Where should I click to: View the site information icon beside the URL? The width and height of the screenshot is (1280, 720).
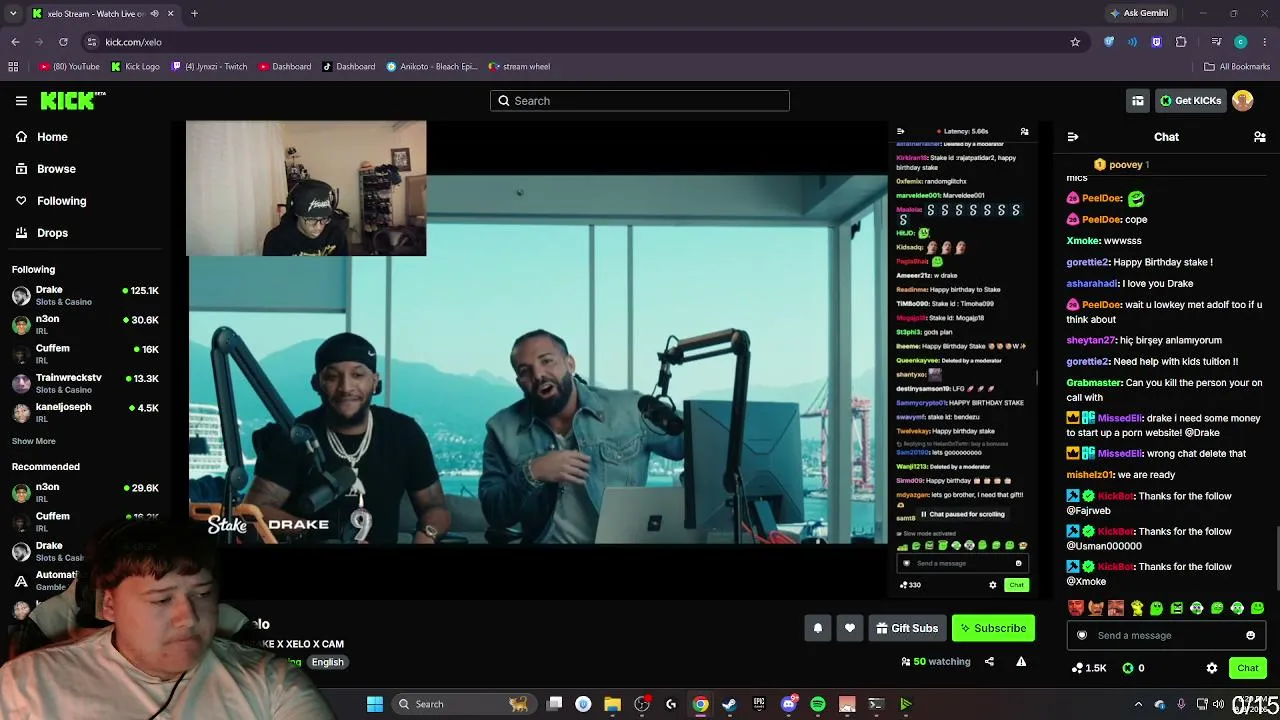92,42
